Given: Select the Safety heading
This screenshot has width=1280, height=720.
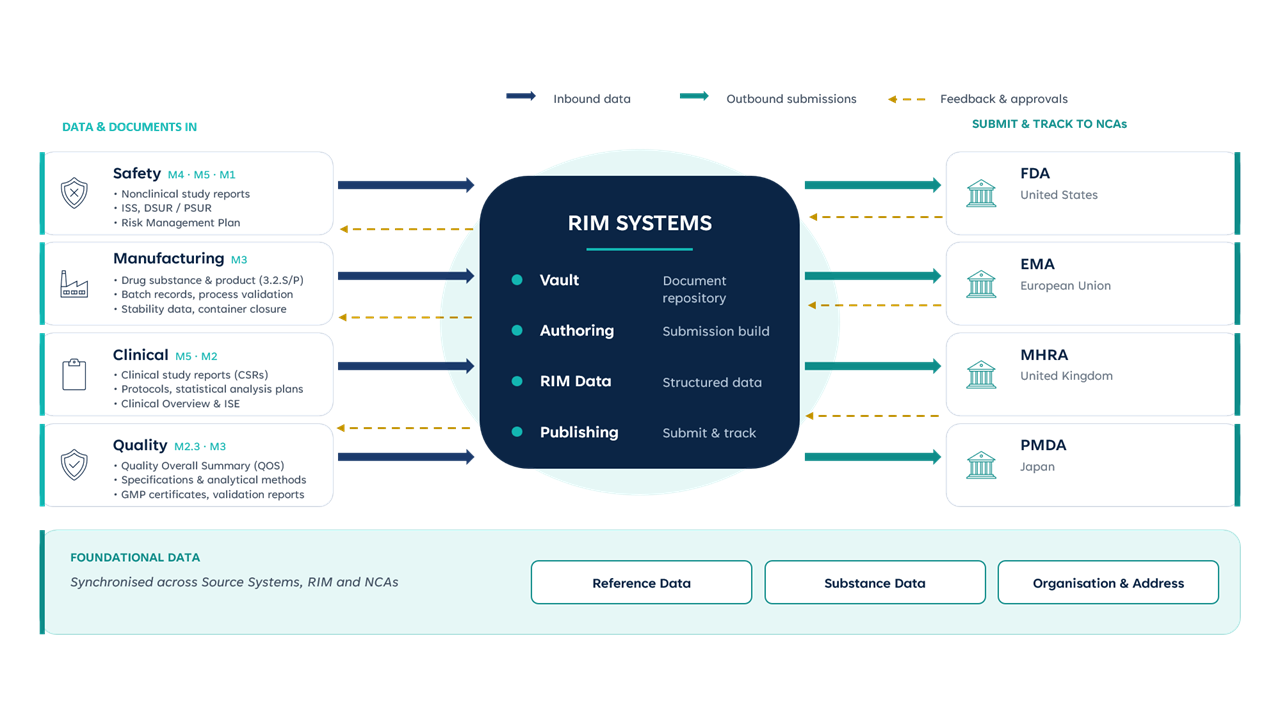Looking at the screenshot, I should (137, 173).
